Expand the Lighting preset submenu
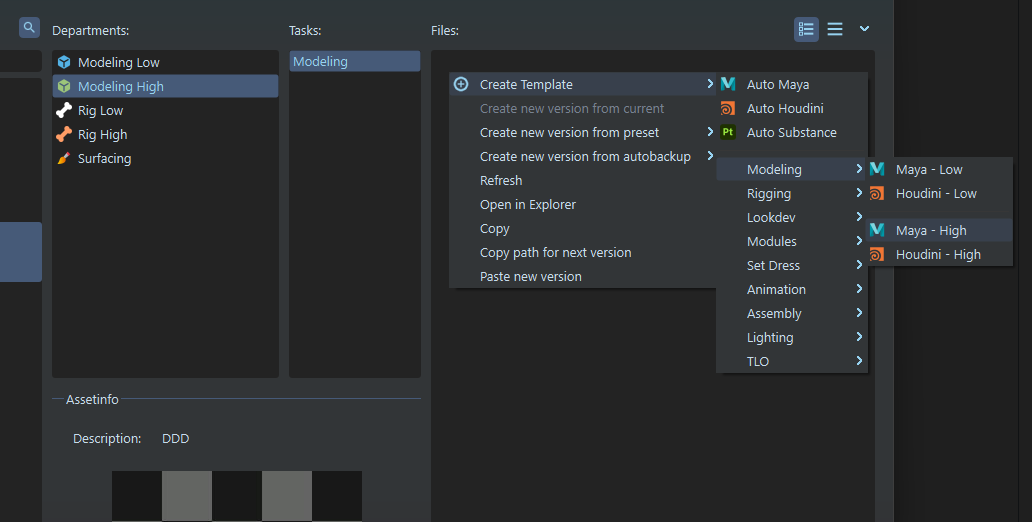Screen dimensions: 1032x522 pos(791,338)
